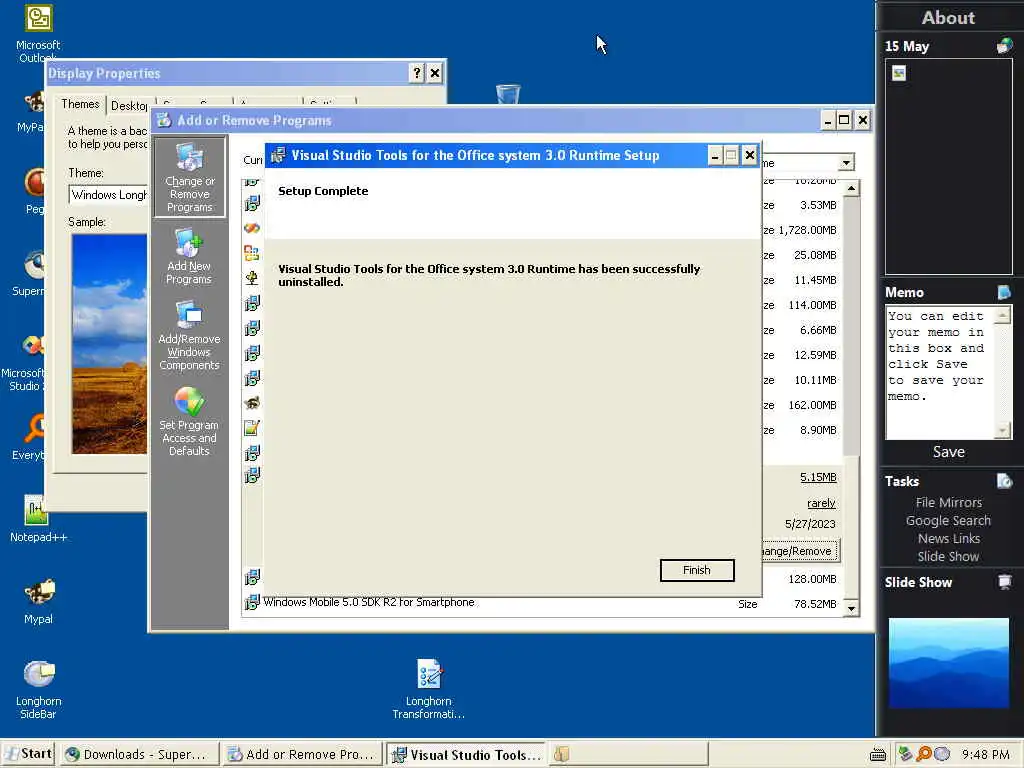Viewport: 1024px width, 768px height.
Task: Switch to the Themes tab in Display Properties
Action: point(80,104)
